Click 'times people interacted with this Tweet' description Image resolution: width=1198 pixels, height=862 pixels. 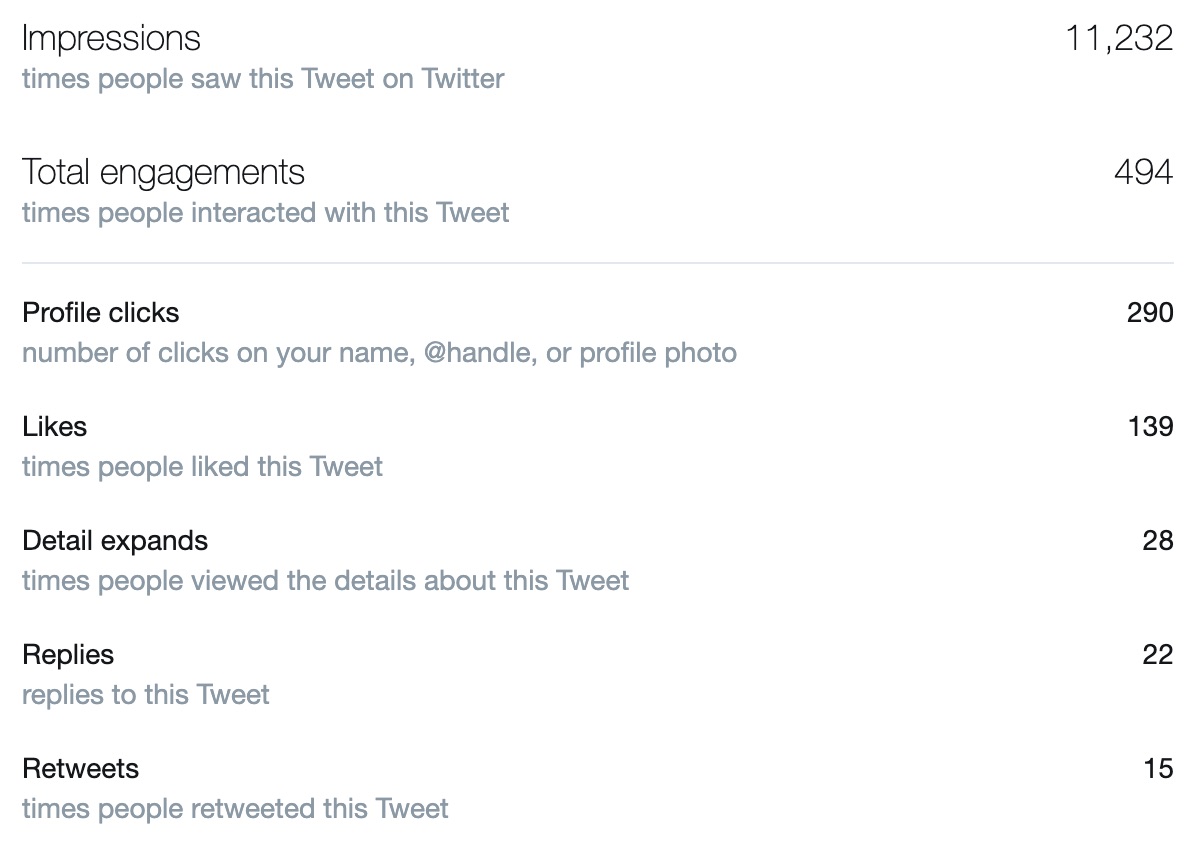(265, 213)
